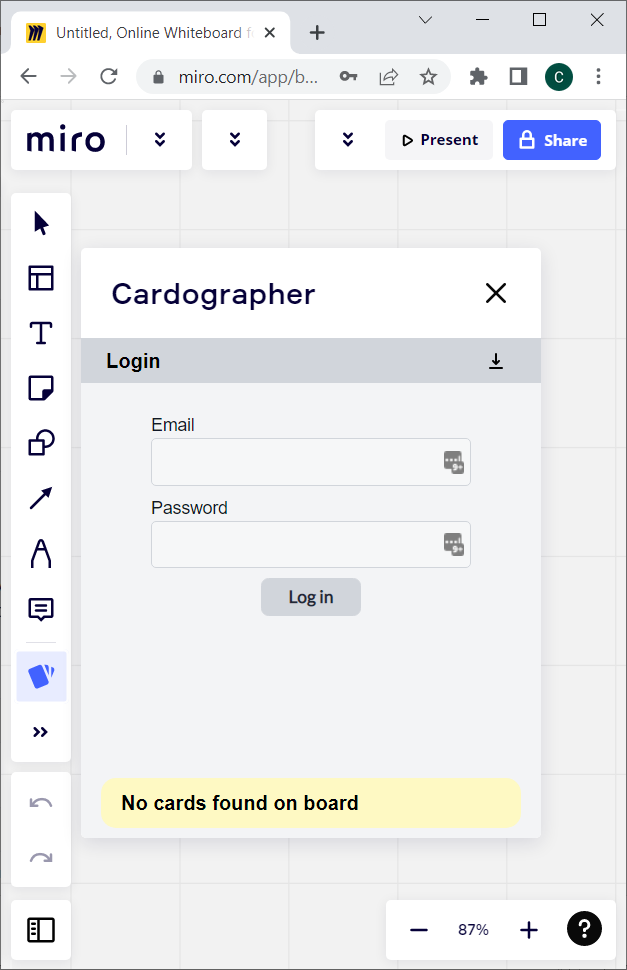
Task: Select the Comment tool
Action: point(41,609)
